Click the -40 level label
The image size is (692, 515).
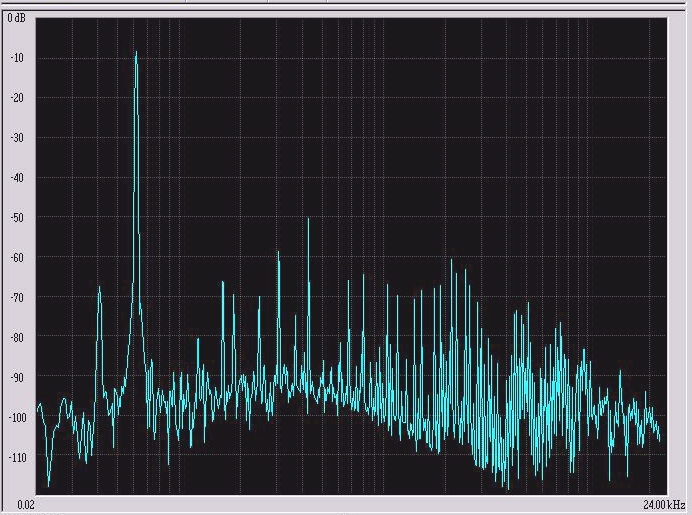[18, 177]
